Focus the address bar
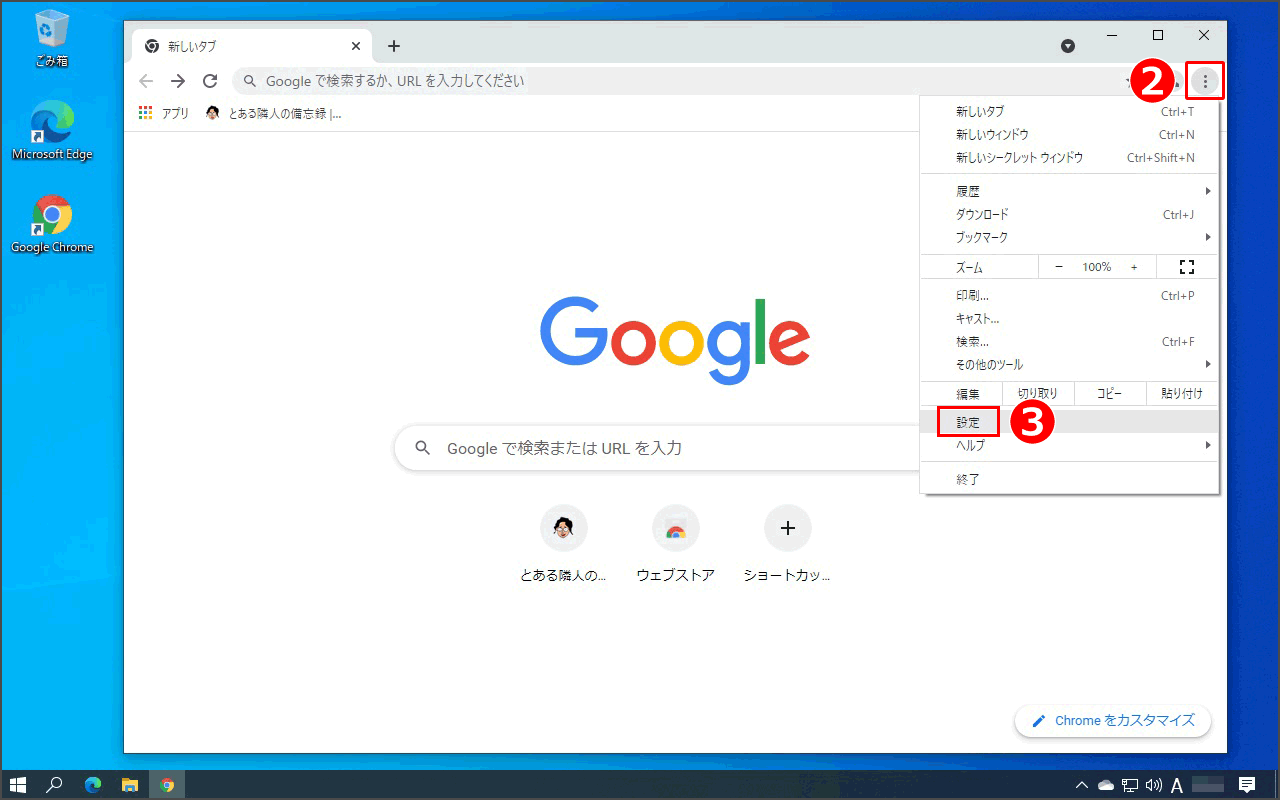Image resolution: width=1280 pixels, height=800 pixels. tap(680, 81)
